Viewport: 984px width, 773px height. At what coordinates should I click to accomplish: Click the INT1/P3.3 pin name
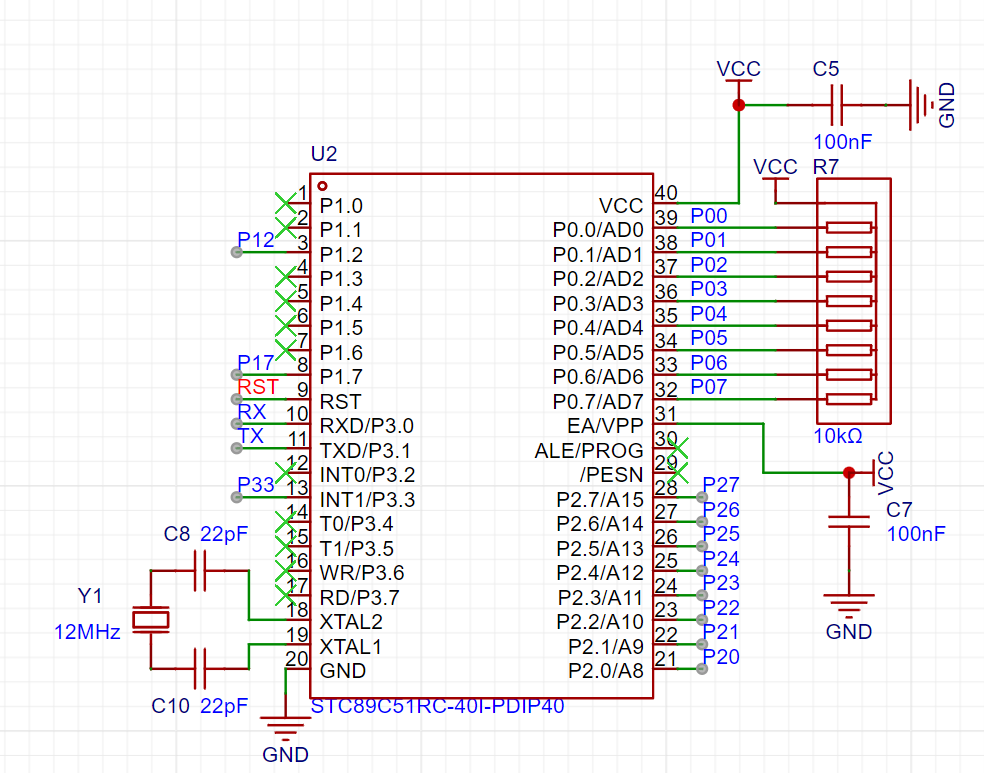(367, 500)
